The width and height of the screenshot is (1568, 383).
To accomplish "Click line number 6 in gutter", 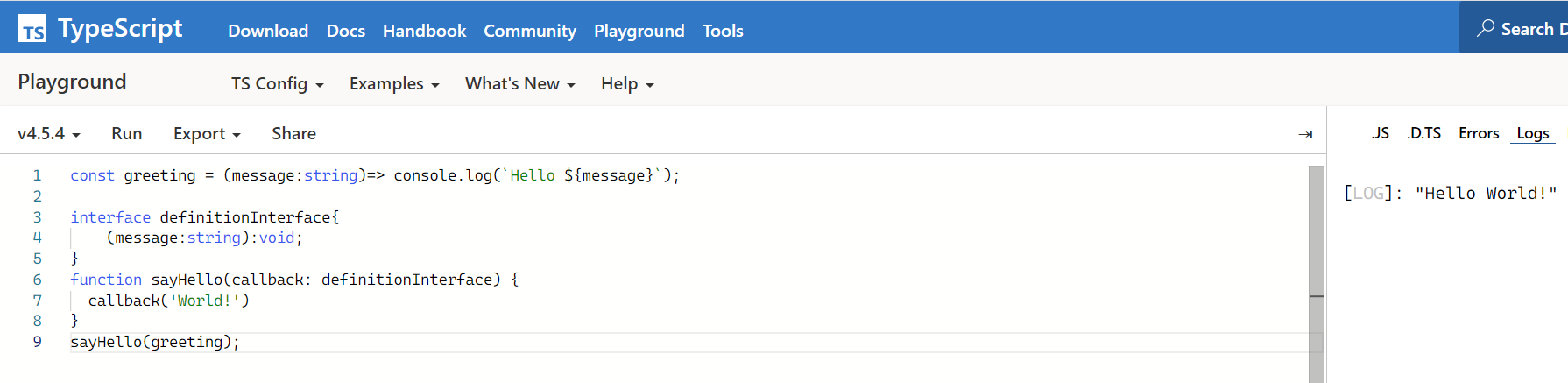I will tap(38, 280).
